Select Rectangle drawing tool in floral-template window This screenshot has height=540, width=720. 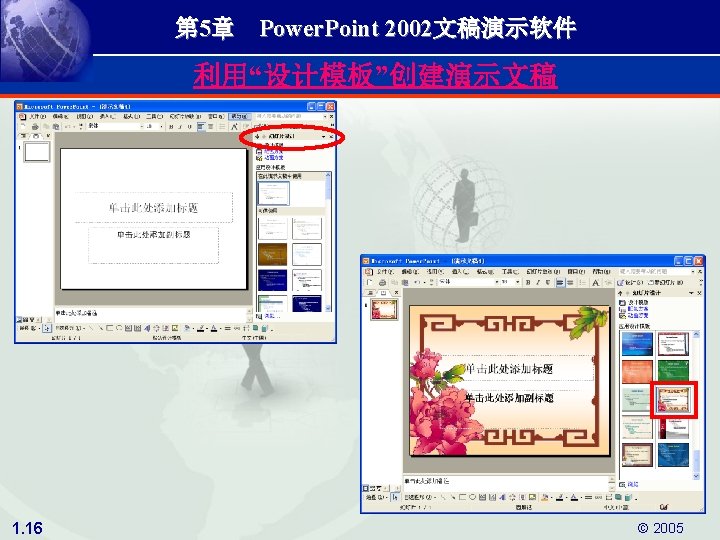tap(462, 497)
